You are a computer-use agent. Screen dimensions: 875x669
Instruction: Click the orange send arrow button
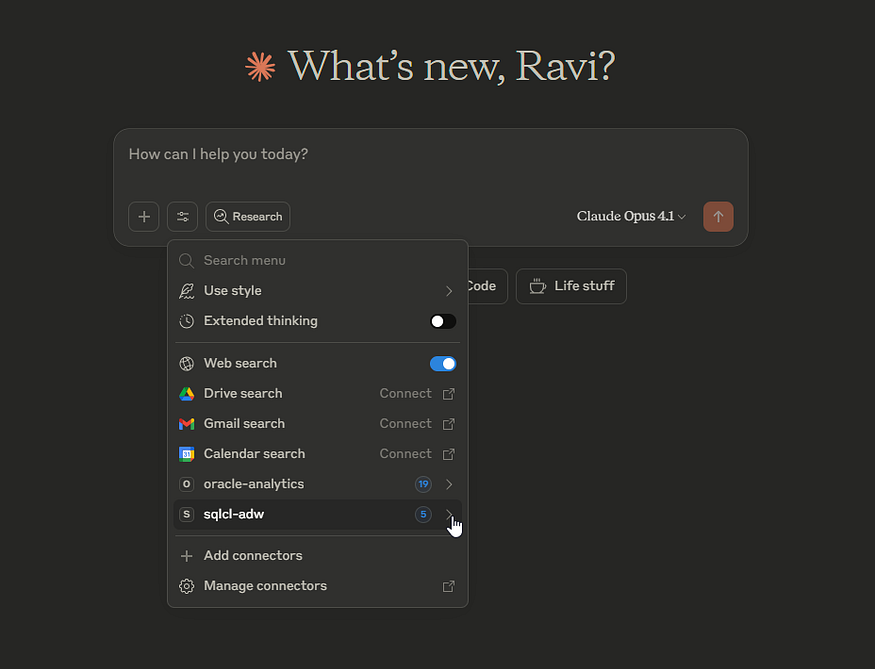point(718,216)
